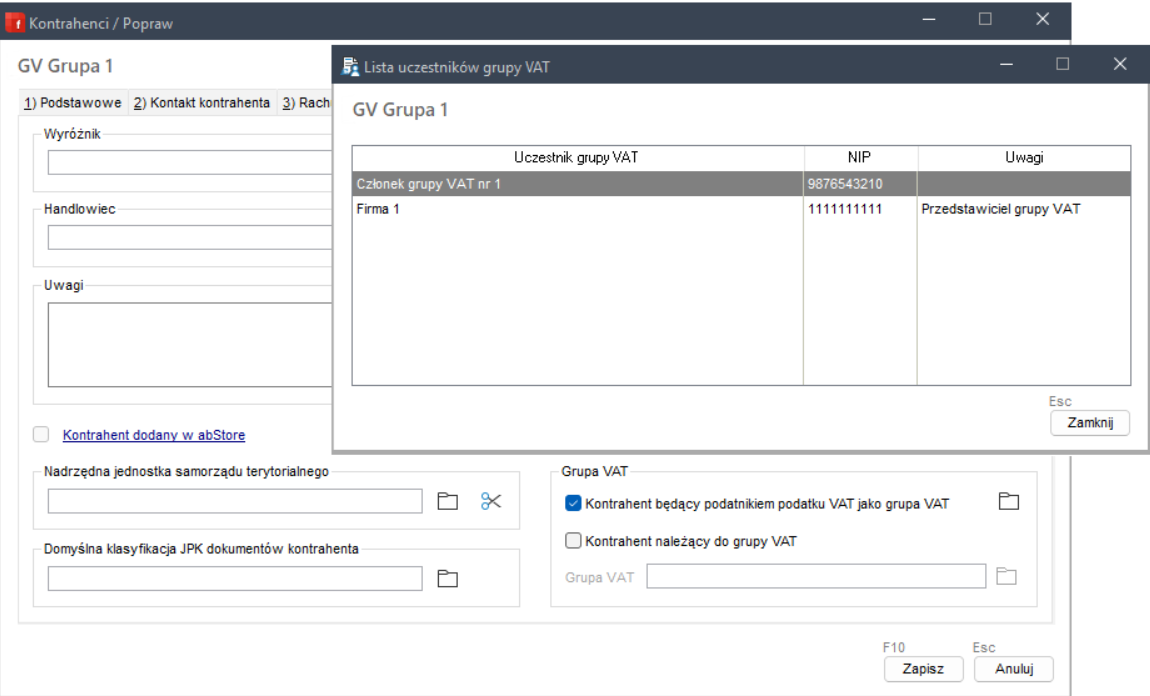Toggle Kontrahent dodany w abStore checkbox
The height and width of the screenshot is (696, 1150).
(x=41, y=434)
